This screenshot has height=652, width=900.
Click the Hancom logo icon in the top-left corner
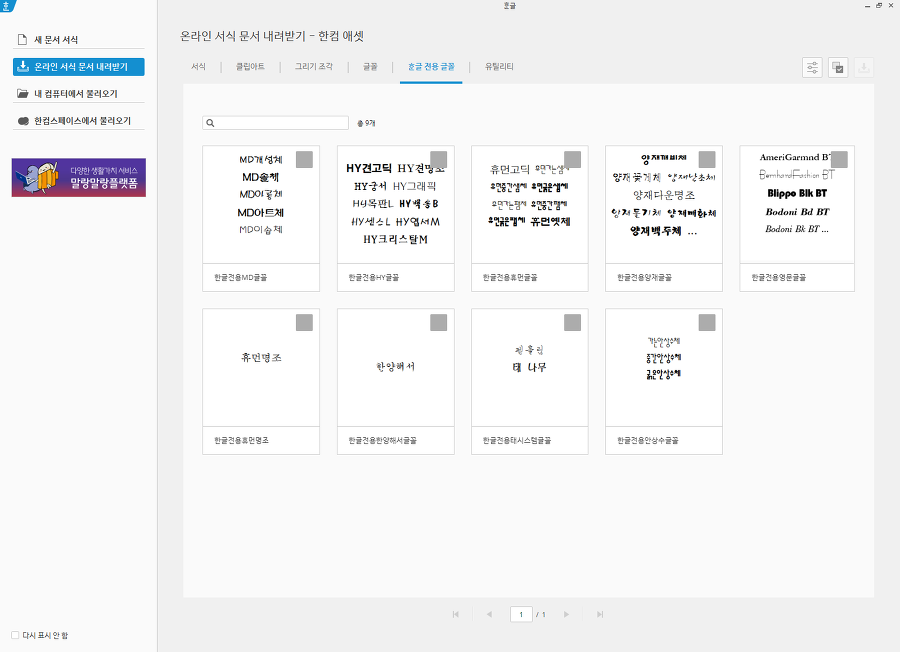click(7, 6)
